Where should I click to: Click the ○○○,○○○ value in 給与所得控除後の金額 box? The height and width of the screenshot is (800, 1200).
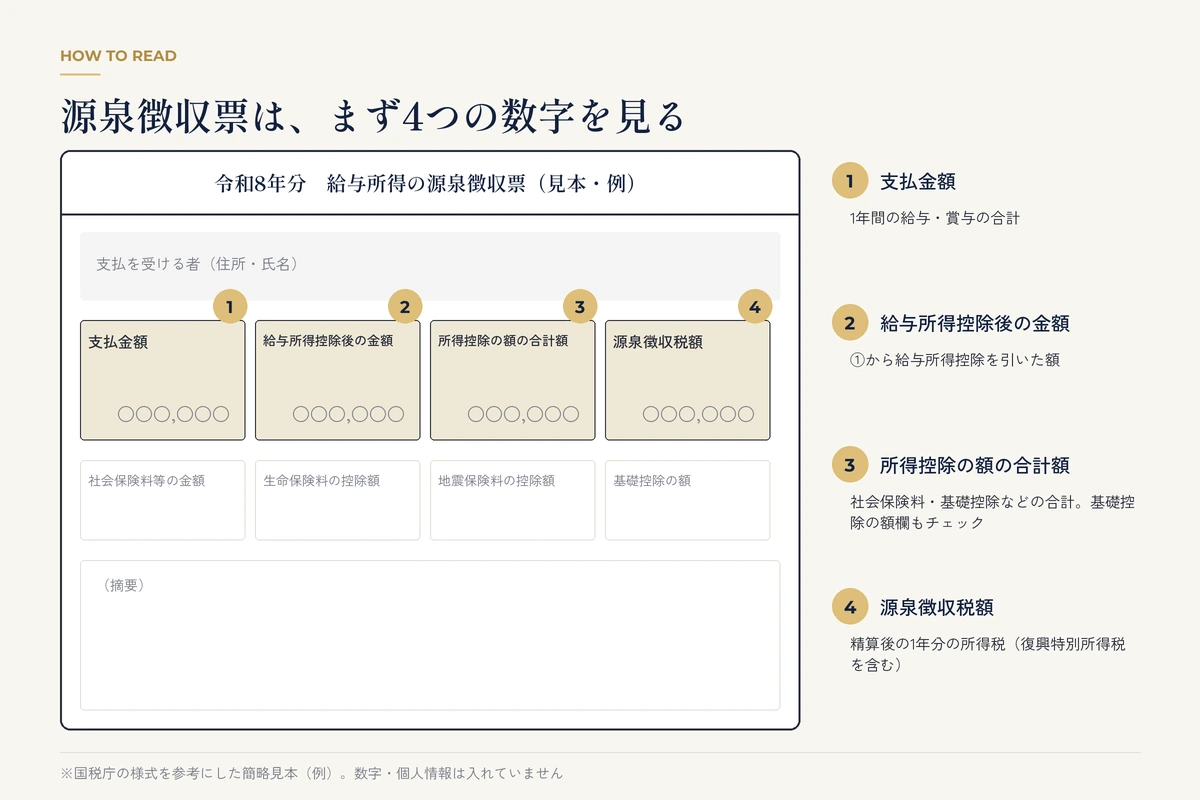click(348, 413)
